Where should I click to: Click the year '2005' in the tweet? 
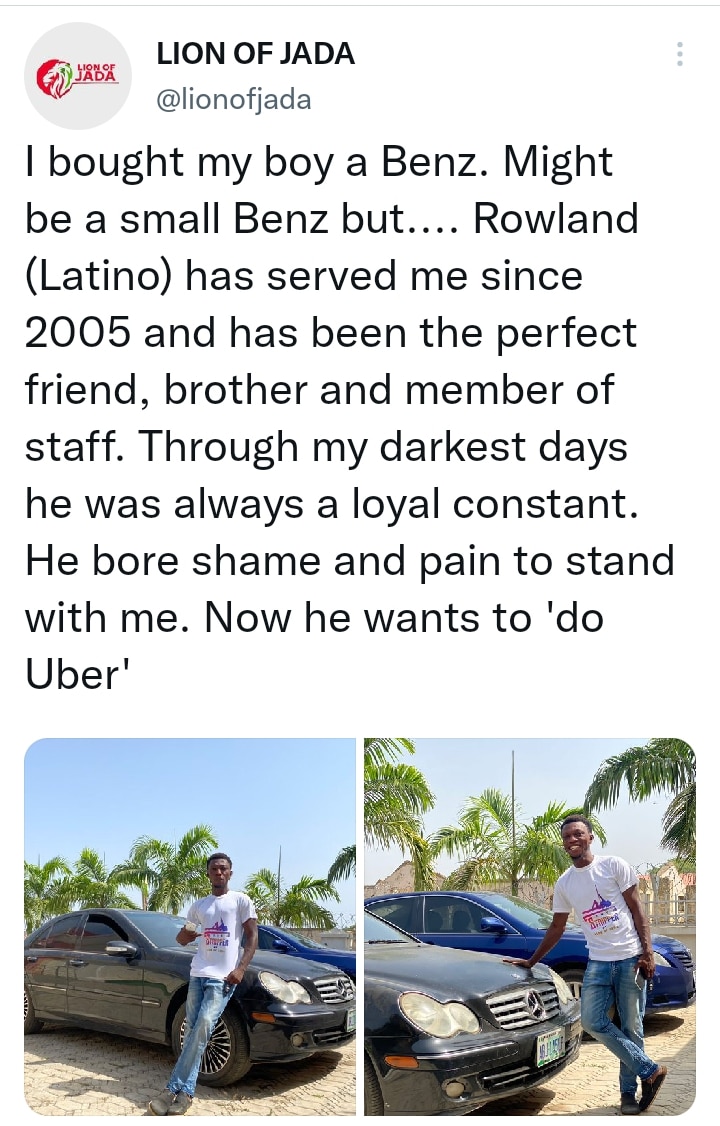(78, 333)
